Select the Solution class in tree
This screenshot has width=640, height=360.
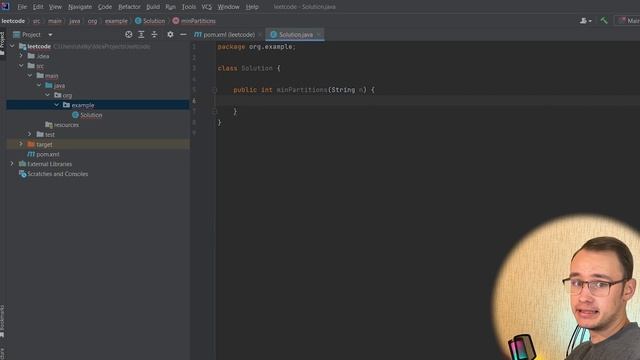tap(91, 115)
